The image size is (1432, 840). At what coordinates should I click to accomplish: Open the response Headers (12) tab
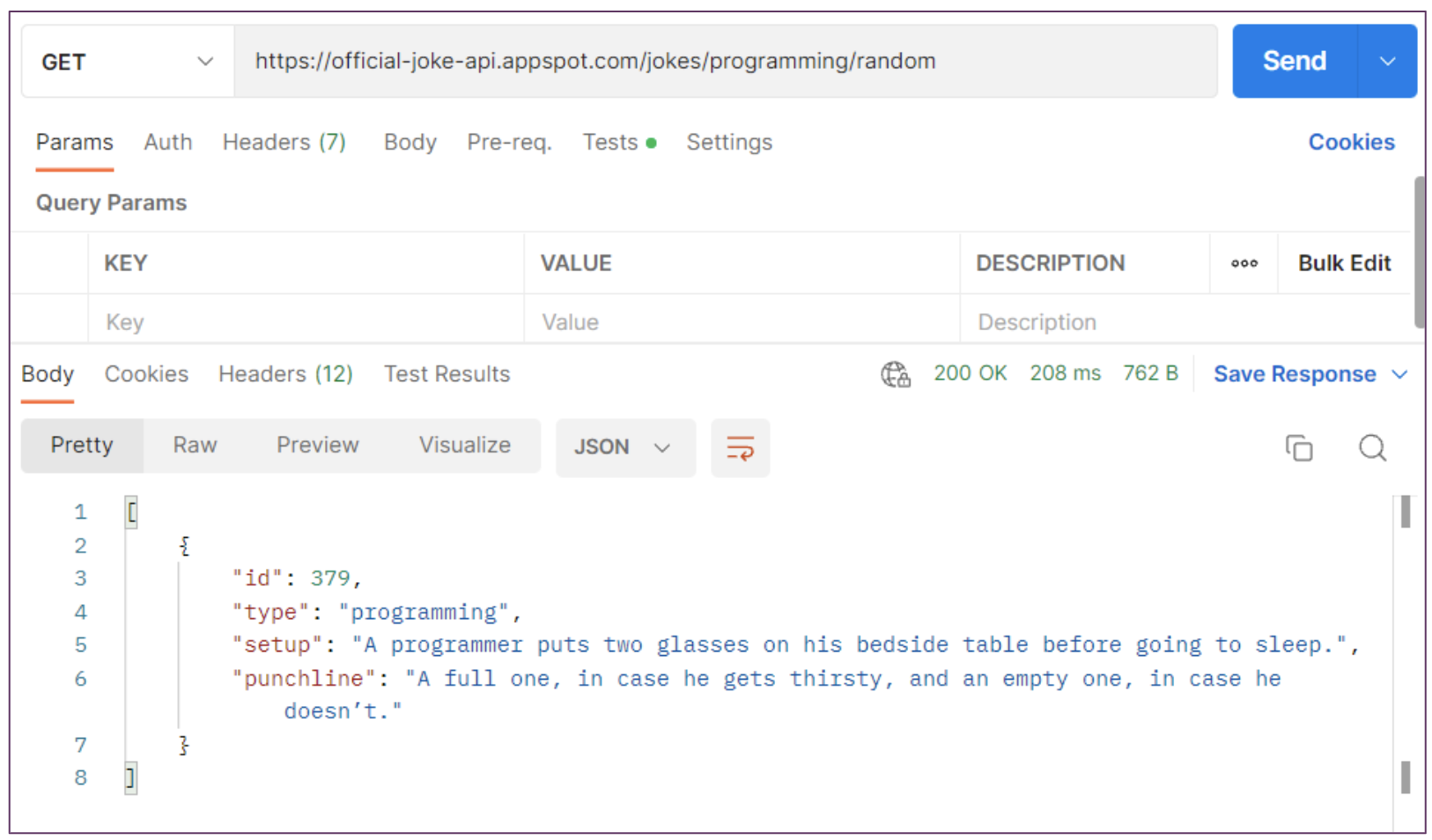pyautogui.click(x=285, y=374)
